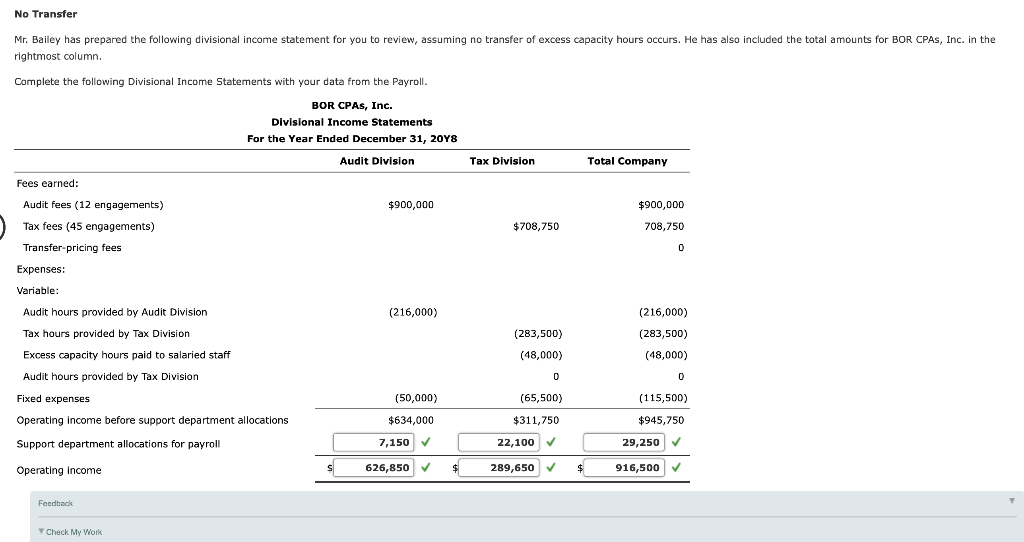Click green checkmark next to 289,650
The height and width of the screenshot is (542, 1024).
[x=551, y=468]
